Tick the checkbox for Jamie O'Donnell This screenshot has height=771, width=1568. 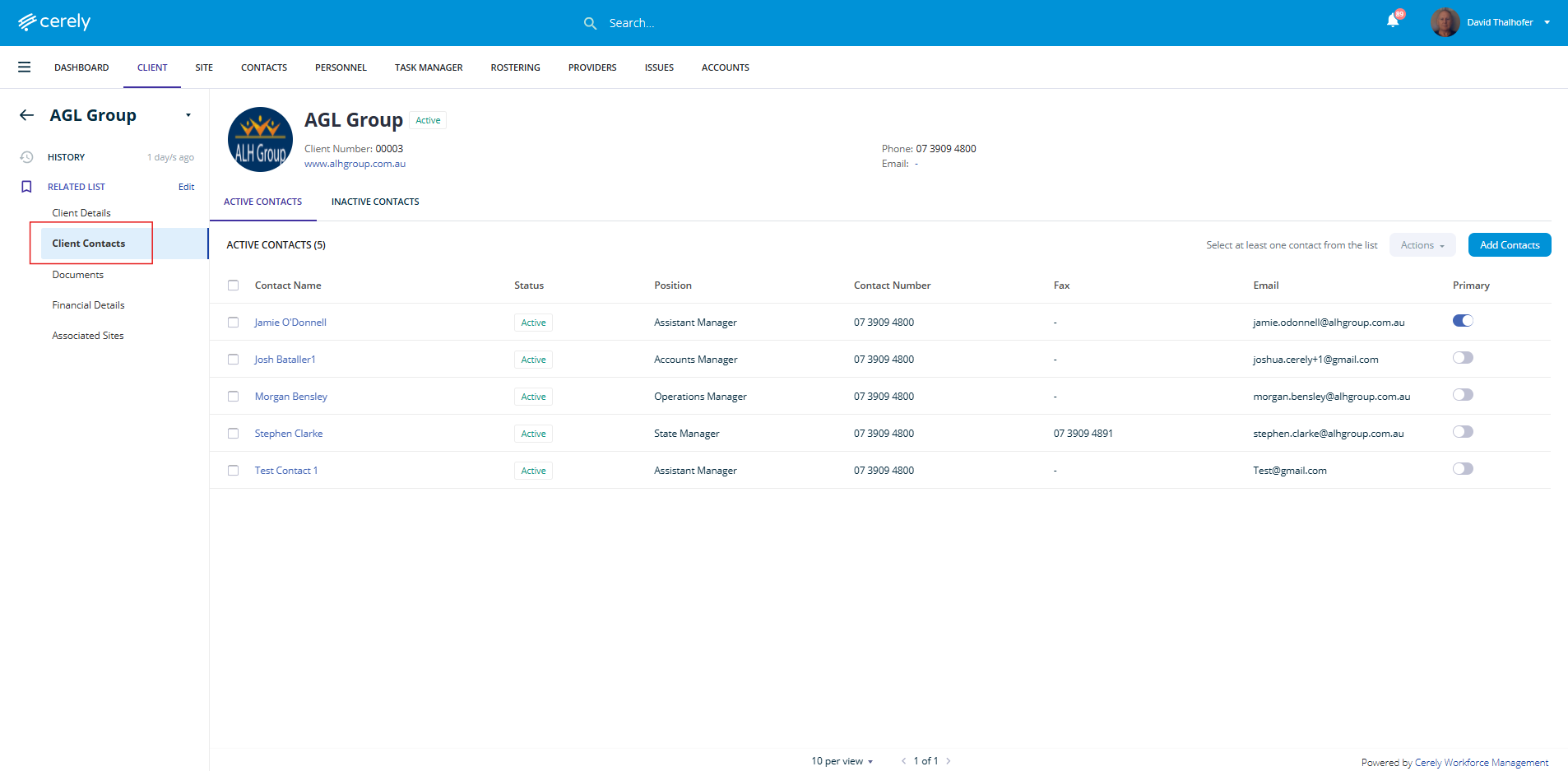pyautogui.click(x=234, y=323)
